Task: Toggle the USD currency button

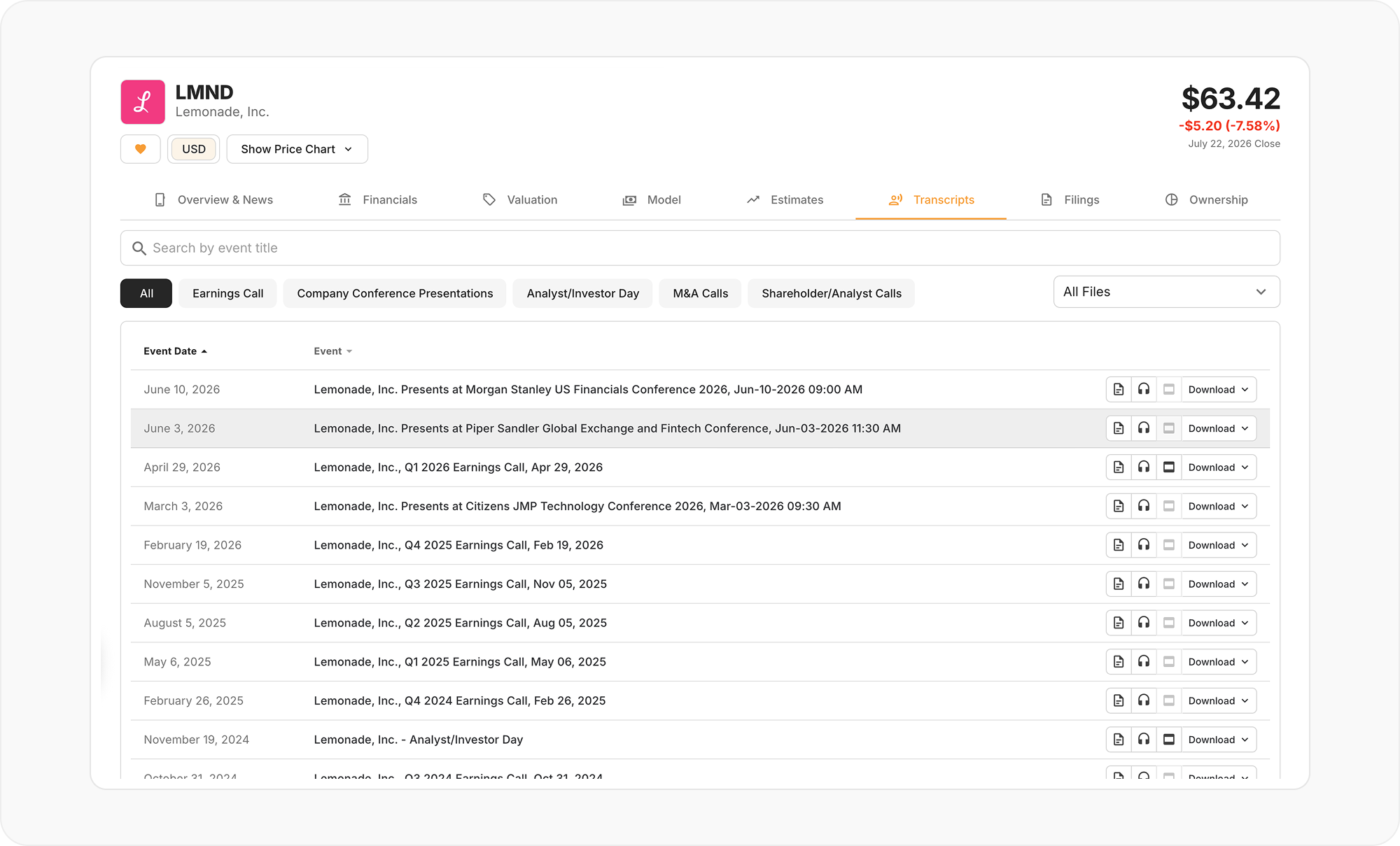Action: [x=194, y=149]
